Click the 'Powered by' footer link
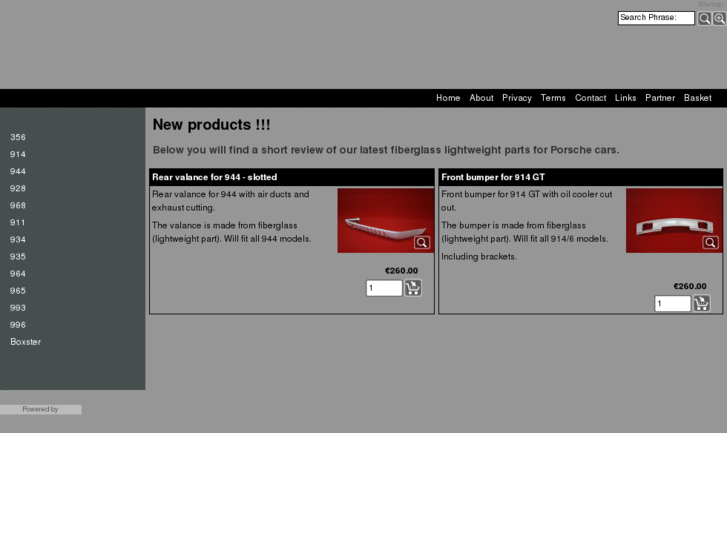 pyautogui.click(x=40, y=409)
